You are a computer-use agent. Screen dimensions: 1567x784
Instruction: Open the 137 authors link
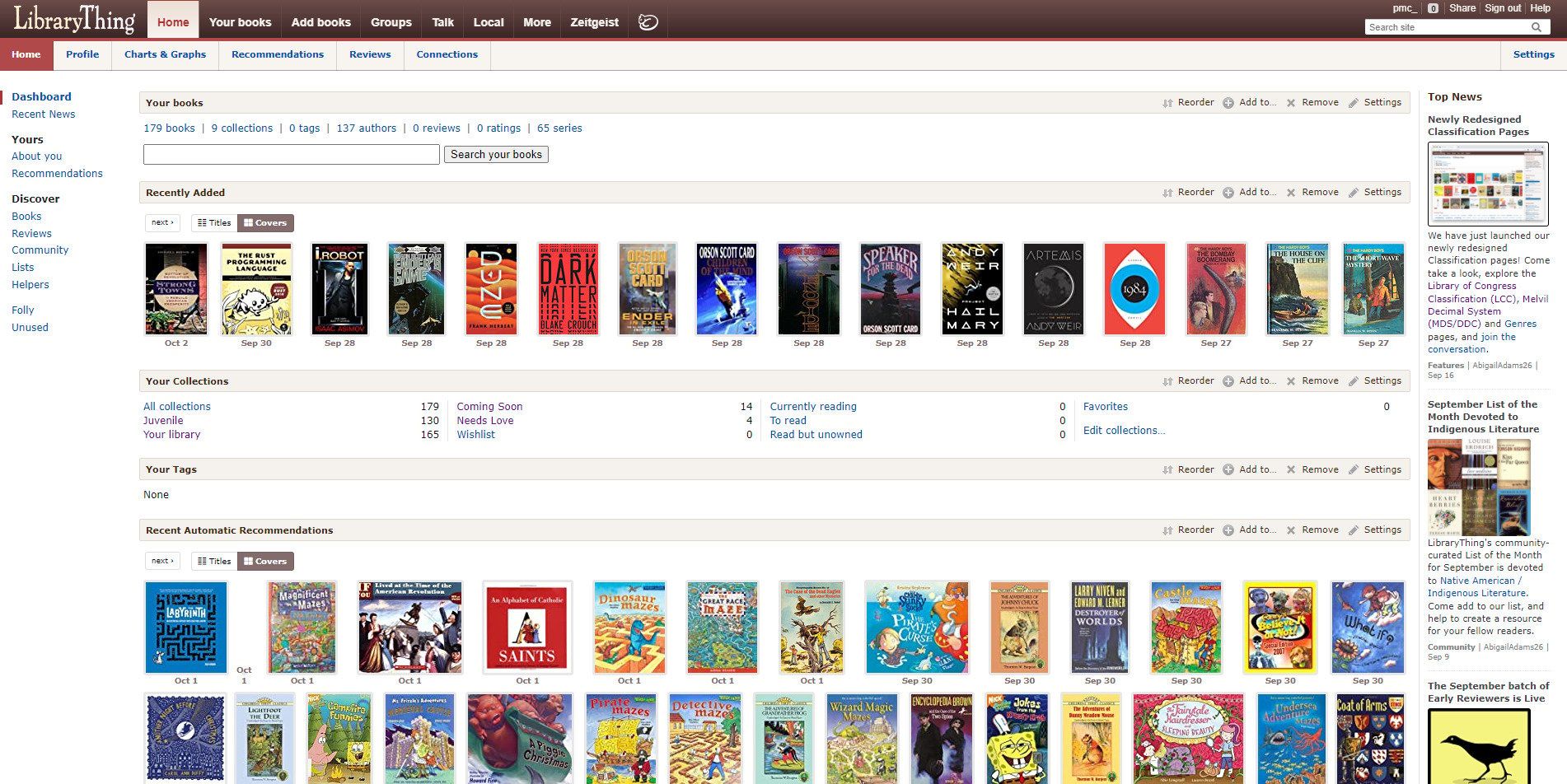point(367,128)
